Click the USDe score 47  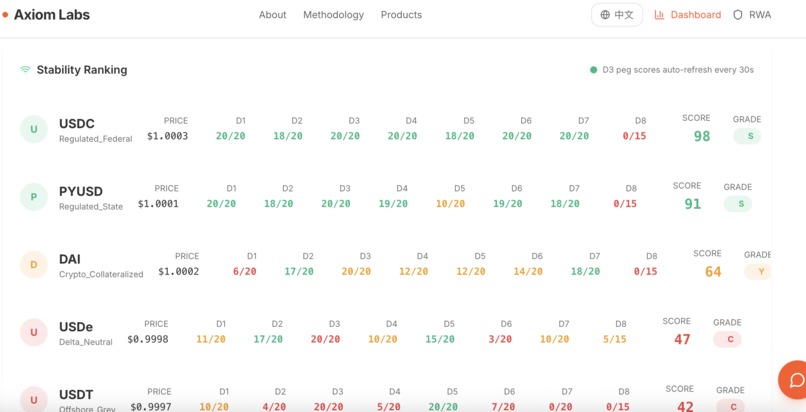click(682, 340)
